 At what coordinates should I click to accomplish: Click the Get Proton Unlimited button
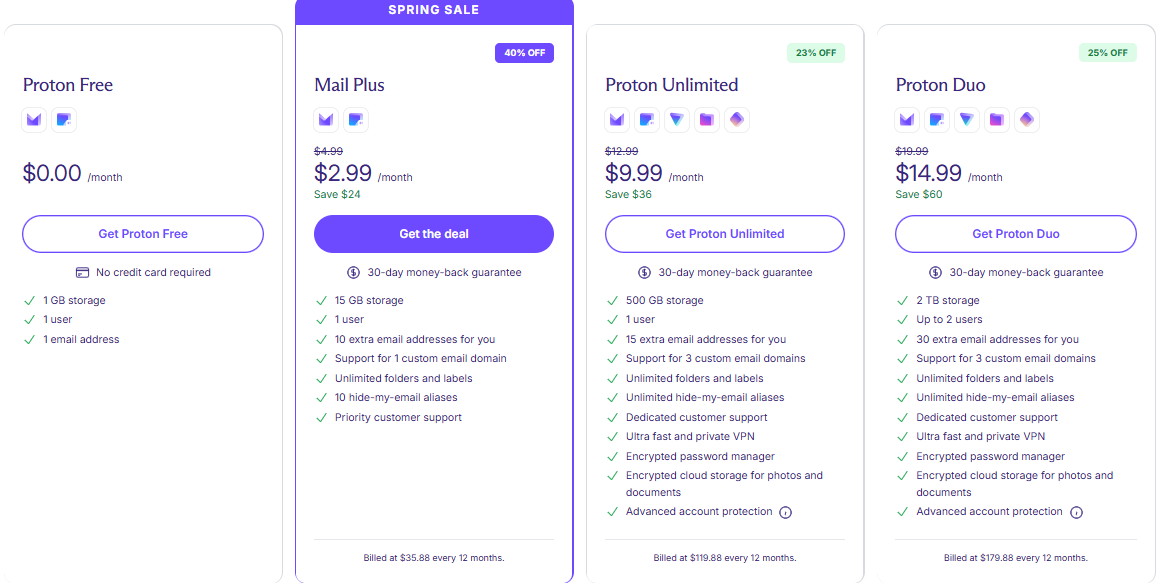pyautogui.click(x=724, y=233)
